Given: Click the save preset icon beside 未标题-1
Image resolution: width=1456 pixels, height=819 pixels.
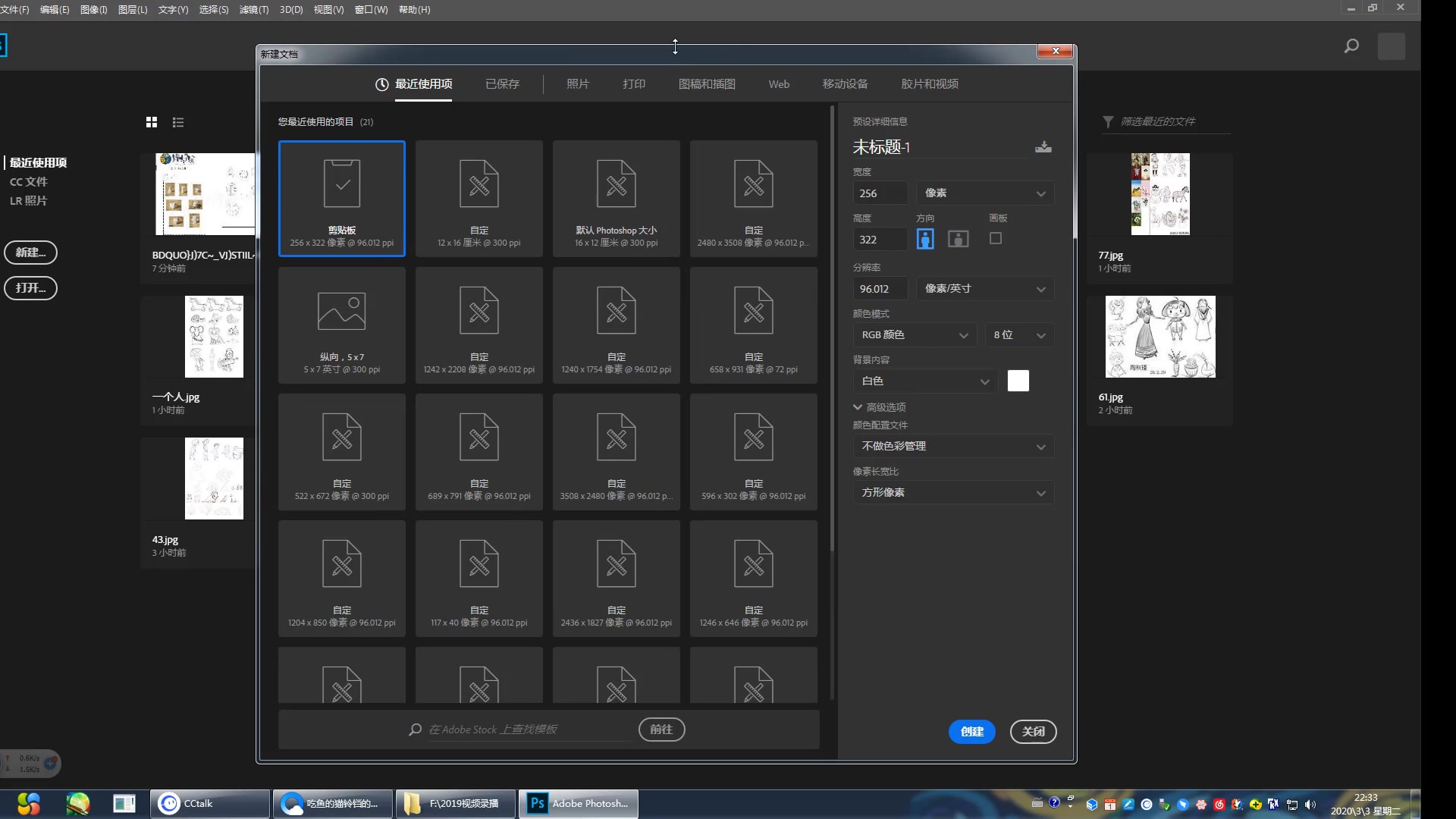Looking at the screenshot, I should pyautogui.click(x=1043, y=147).
